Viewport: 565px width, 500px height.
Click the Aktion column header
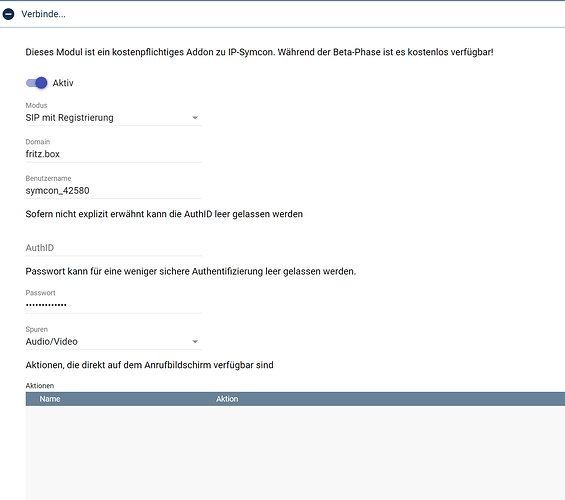coord(227,399)
